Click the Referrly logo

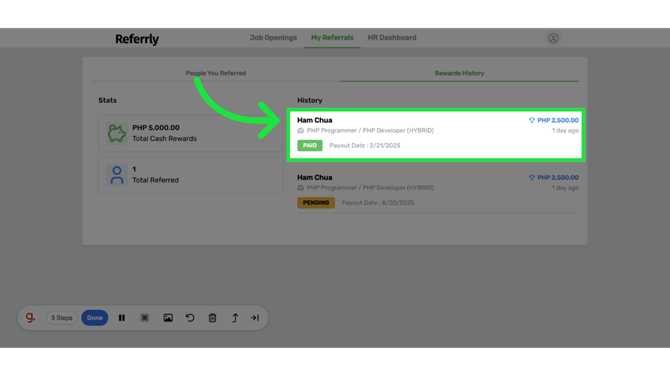[x=137, y=39]
